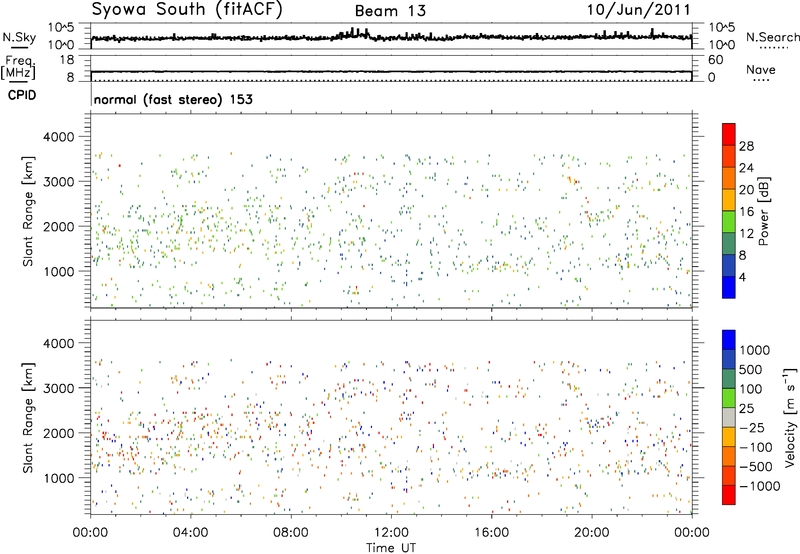Select the 'N.Sky' legend label
This screenshot has width=800, height=554.
click(x=19, y=37)
